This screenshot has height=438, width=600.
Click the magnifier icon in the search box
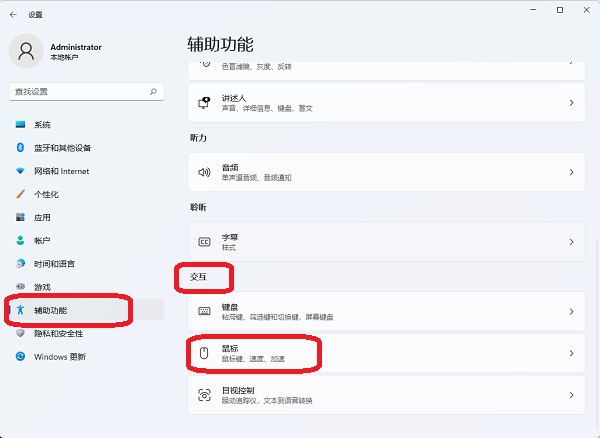click(153, 91)
